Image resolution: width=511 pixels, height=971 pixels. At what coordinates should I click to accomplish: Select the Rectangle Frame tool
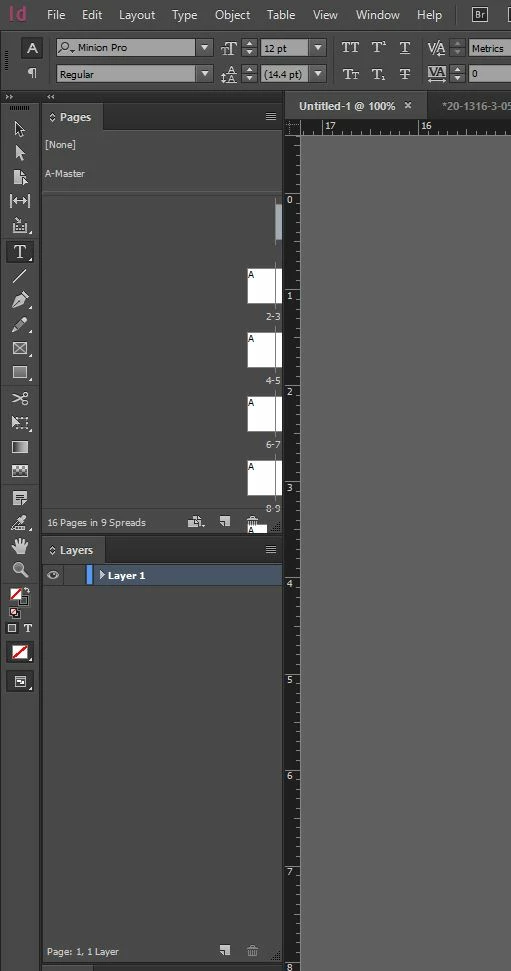20,348
